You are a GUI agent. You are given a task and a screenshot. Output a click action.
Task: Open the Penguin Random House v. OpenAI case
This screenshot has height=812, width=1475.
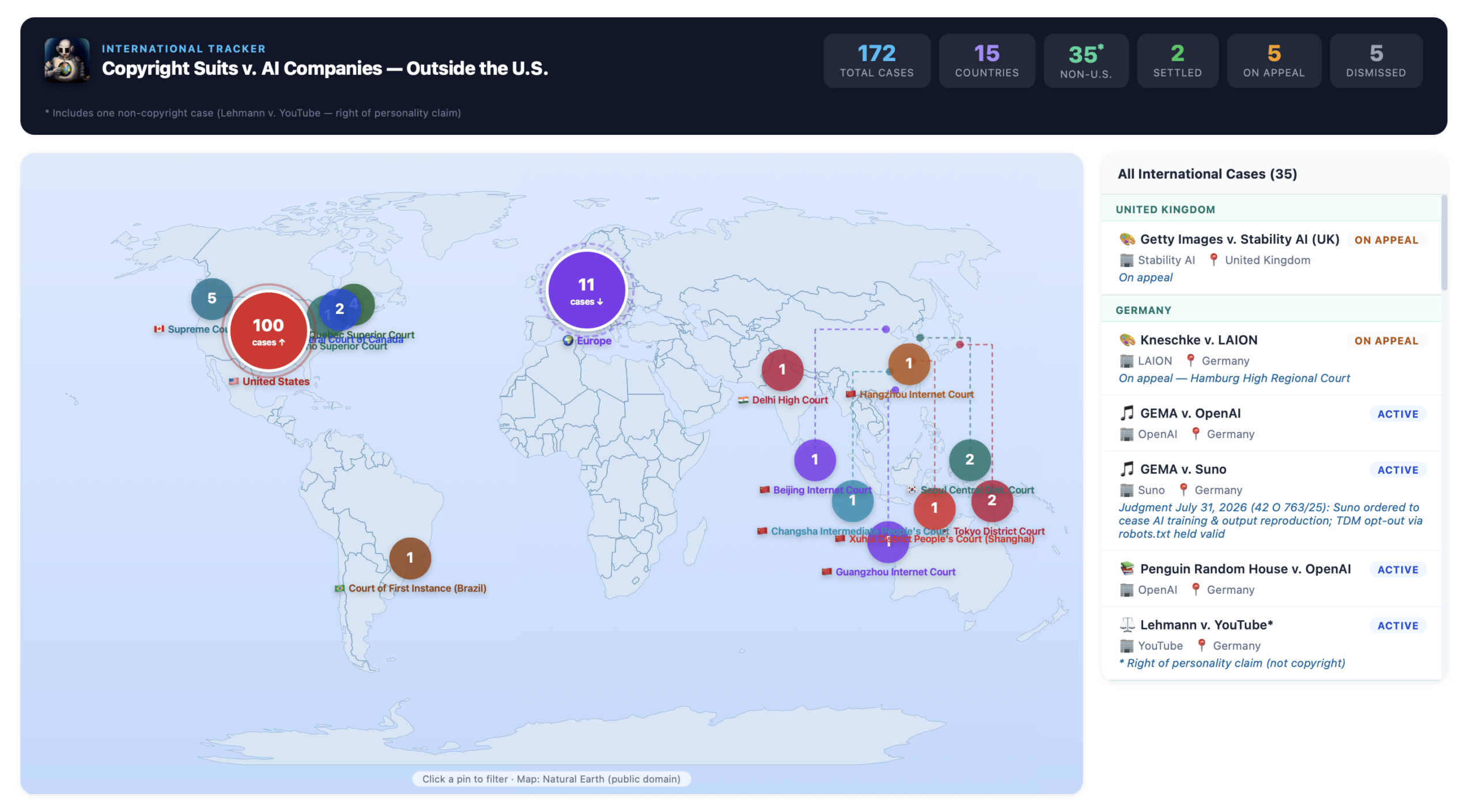point(1270,579)
